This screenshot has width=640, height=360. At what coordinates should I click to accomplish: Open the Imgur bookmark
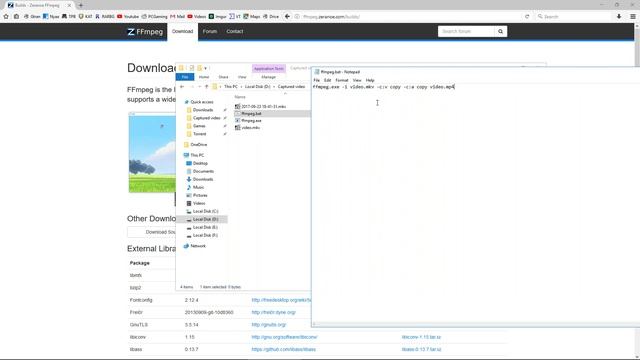[218, 16]
